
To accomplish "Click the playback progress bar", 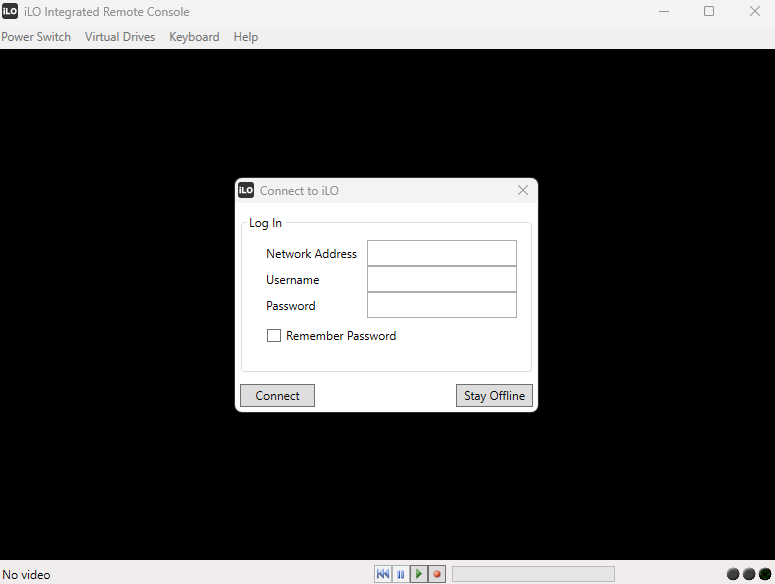I will pyautogui.click(x=533, y=574).
